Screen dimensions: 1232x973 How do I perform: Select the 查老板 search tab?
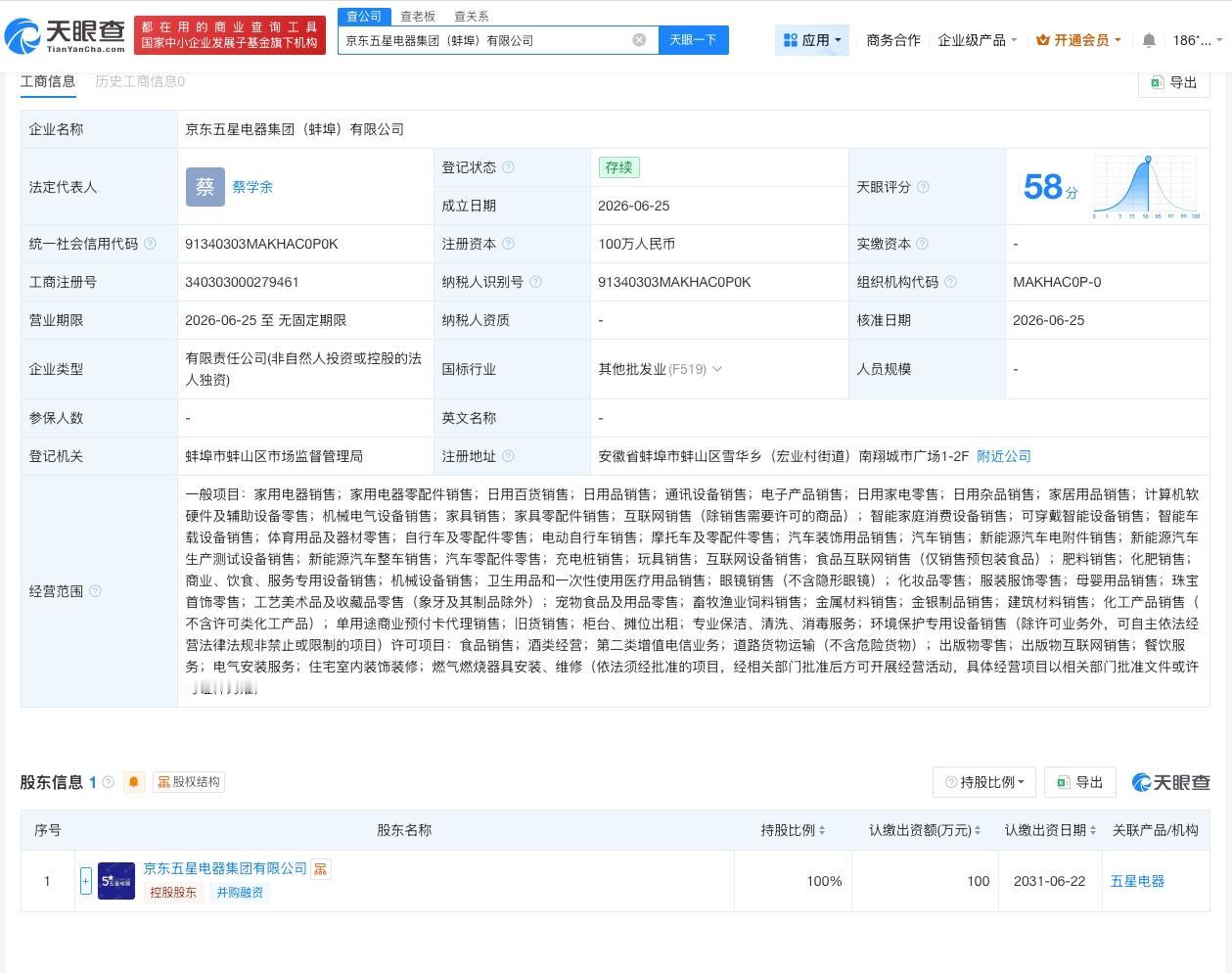(418, 17)
